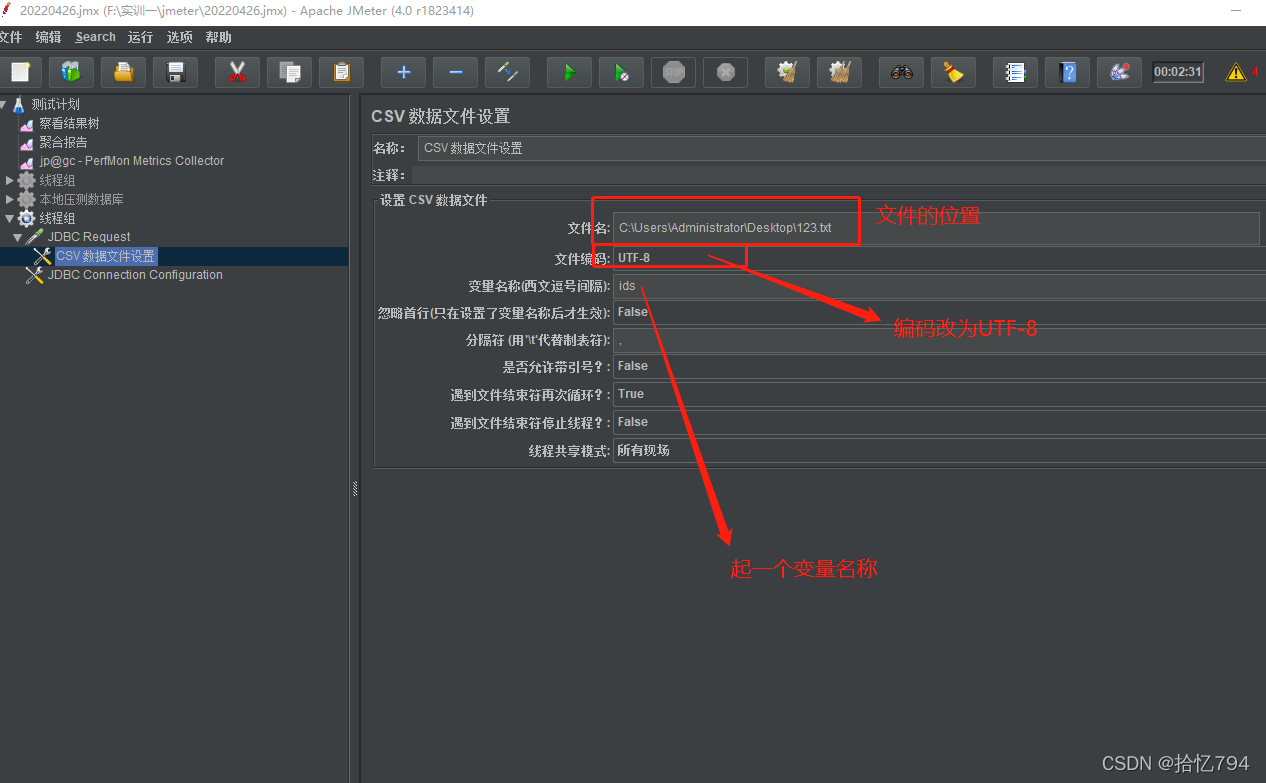The image size is (1266, 783).
Task: Click the New test plan icon
Action: pyautogui.click(x=19, y=72)
